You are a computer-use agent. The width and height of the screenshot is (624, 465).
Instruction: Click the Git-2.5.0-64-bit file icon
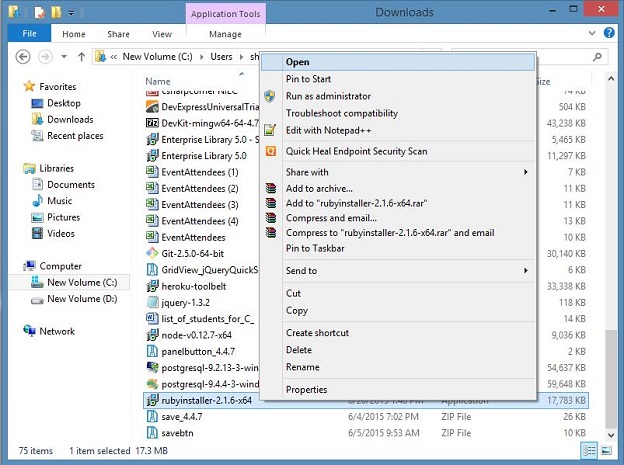(x=152, y=253)
